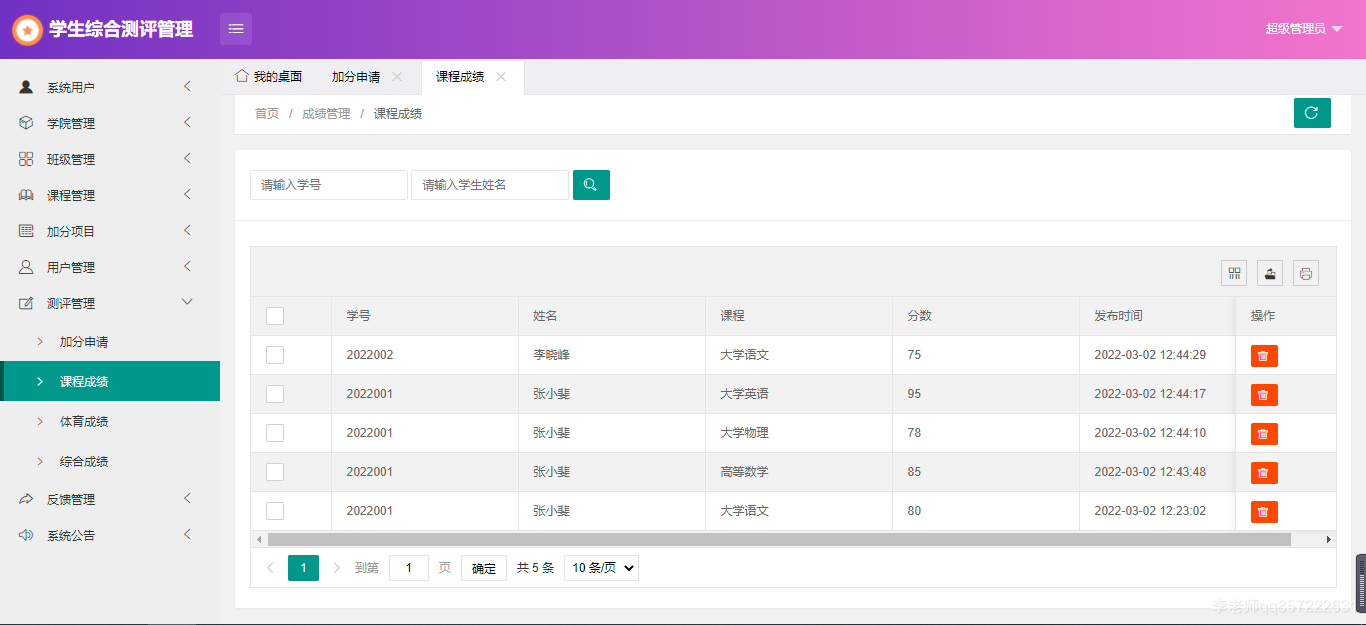Click the scrollbar right arrow

(1329, 539)
